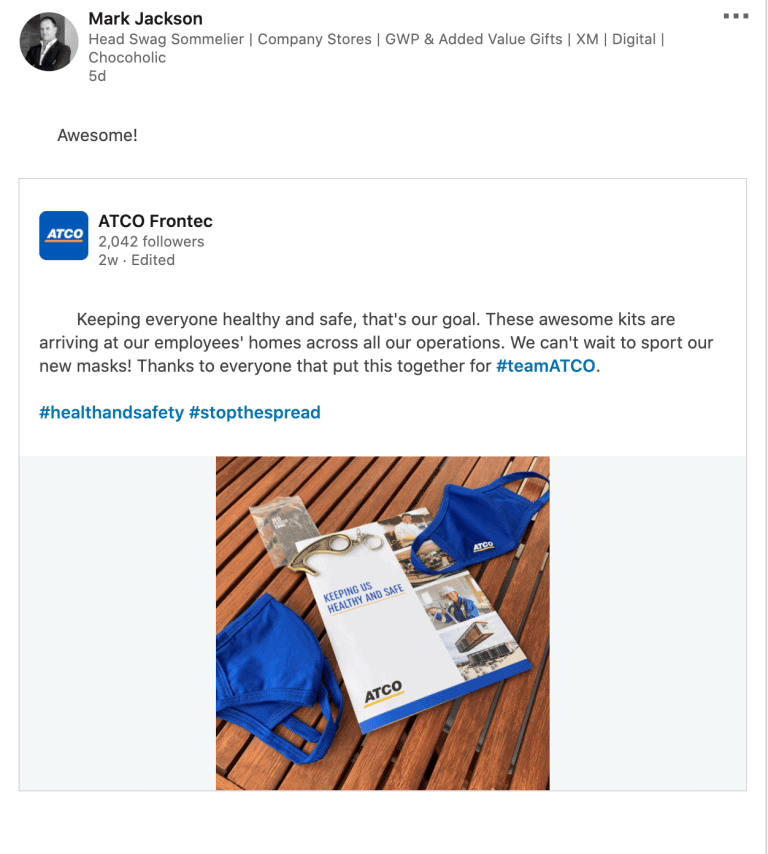Click the '2w · Edited' timestamp

135,259
